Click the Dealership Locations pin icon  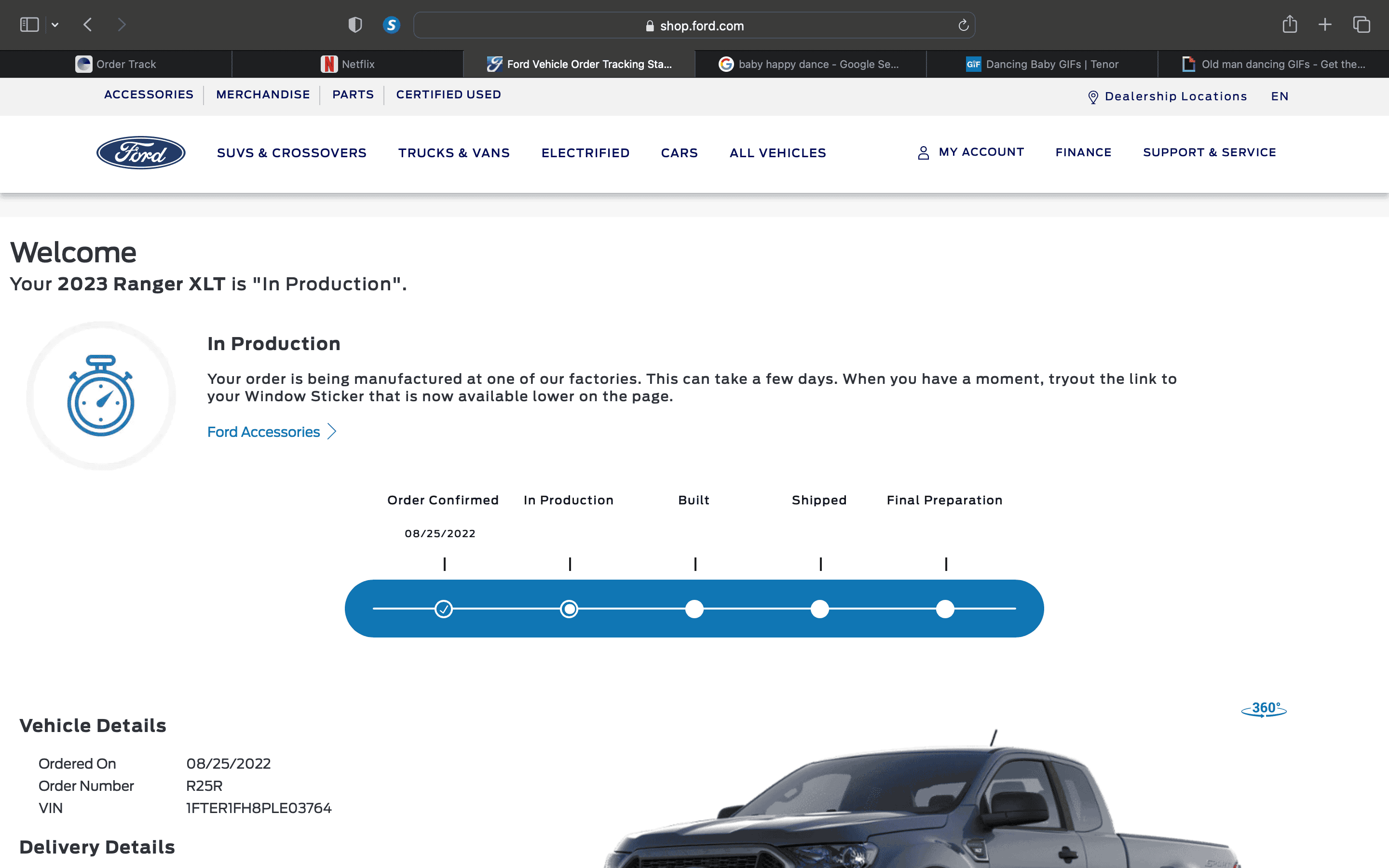coord(1093,97)
